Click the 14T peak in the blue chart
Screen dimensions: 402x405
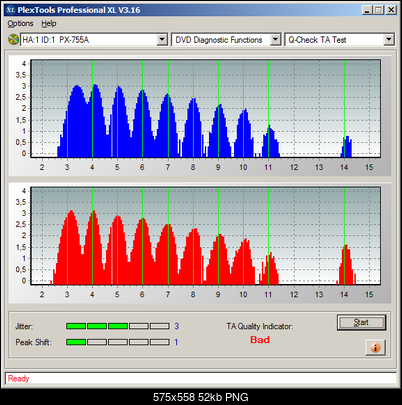347,147
